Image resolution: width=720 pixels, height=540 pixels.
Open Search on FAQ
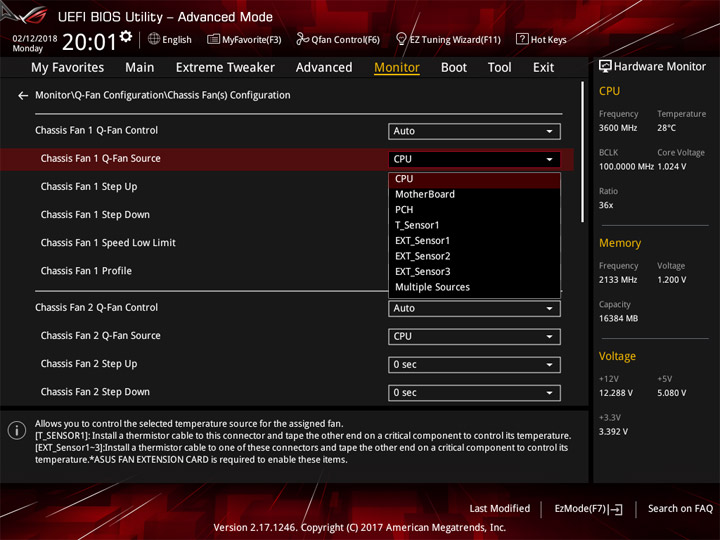pos(680,509)
